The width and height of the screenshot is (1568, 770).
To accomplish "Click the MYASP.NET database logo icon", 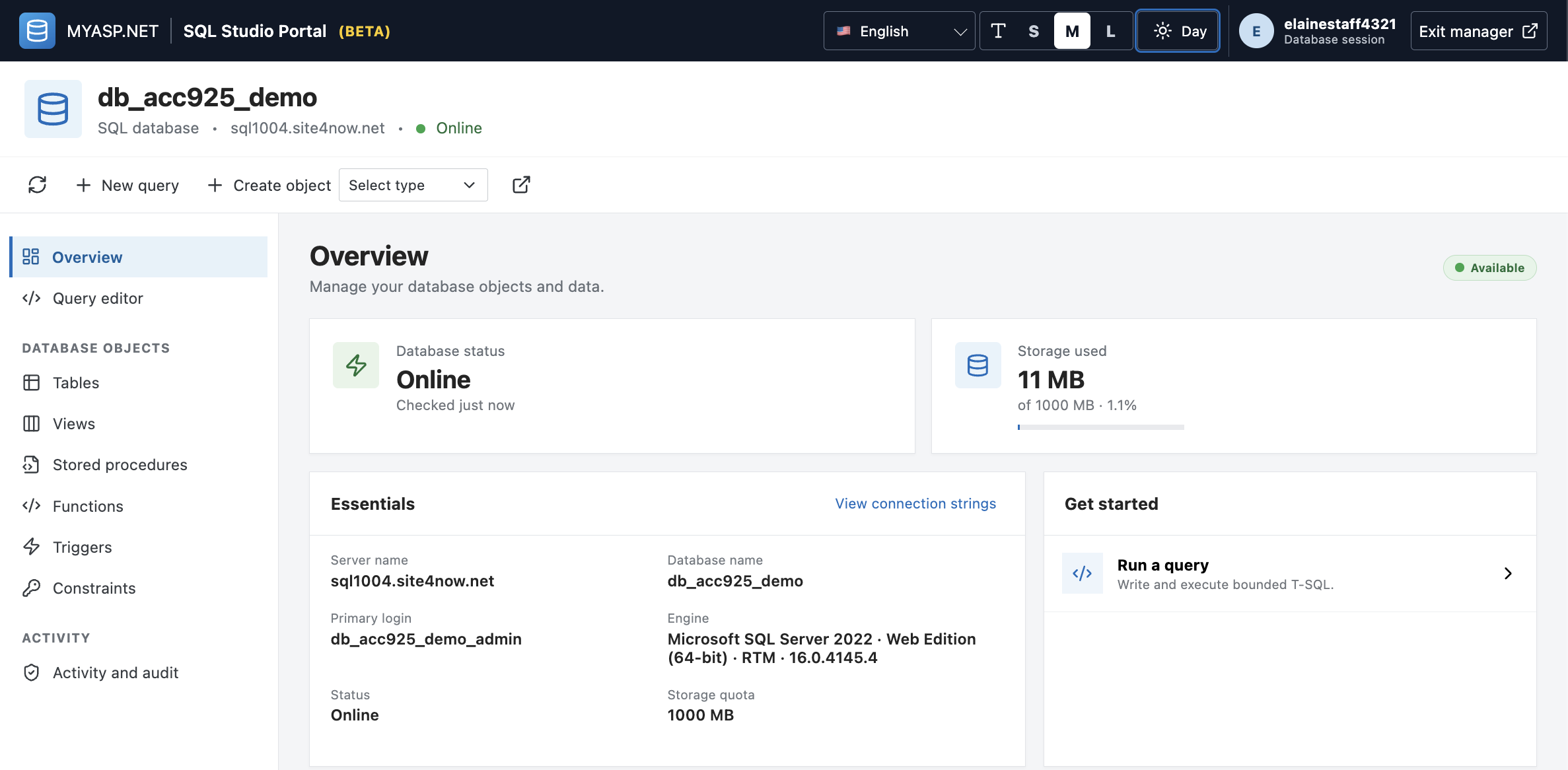I will (x=37, y=31).
